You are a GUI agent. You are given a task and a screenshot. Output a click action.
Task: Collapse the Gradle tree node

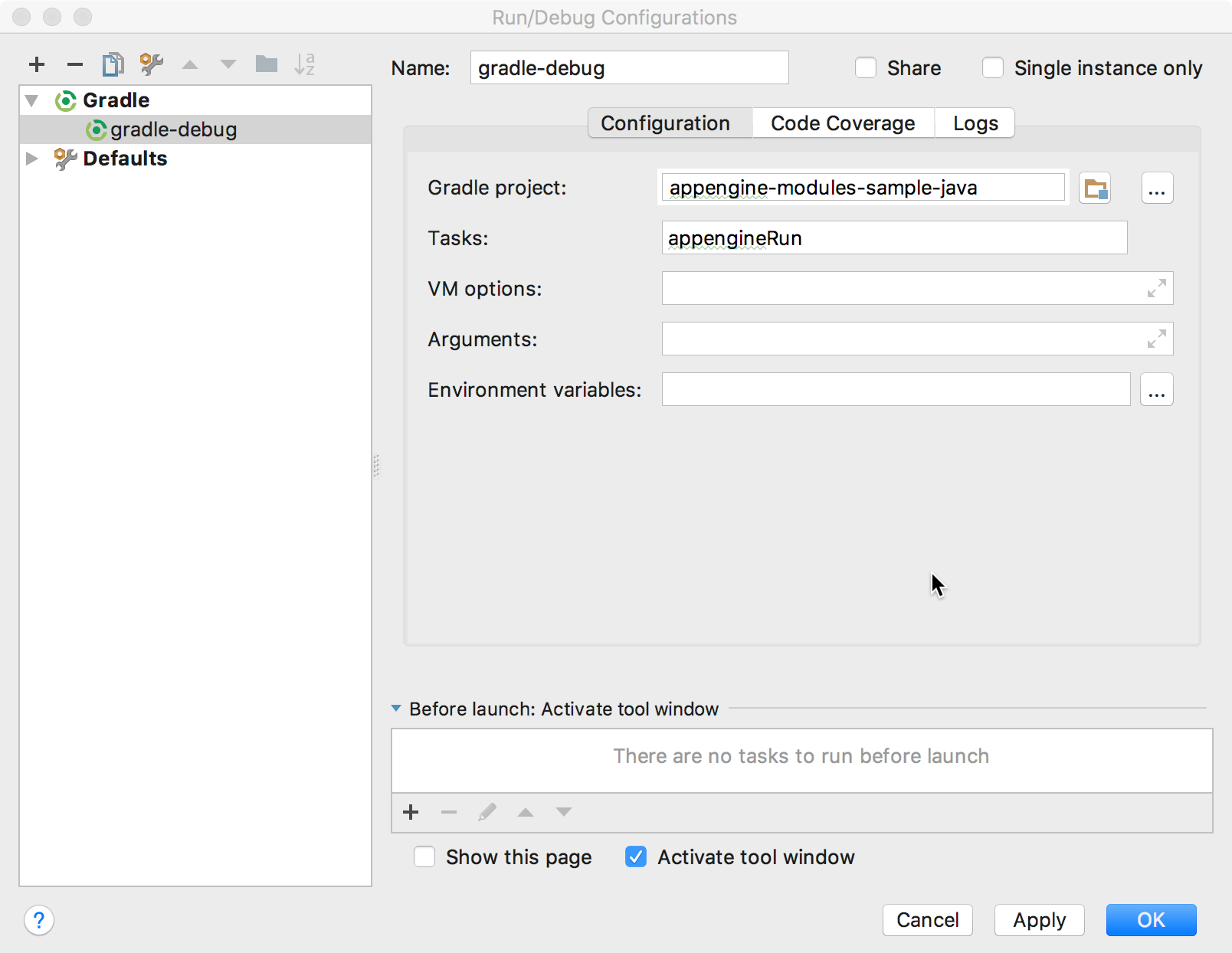click(31, 100)
